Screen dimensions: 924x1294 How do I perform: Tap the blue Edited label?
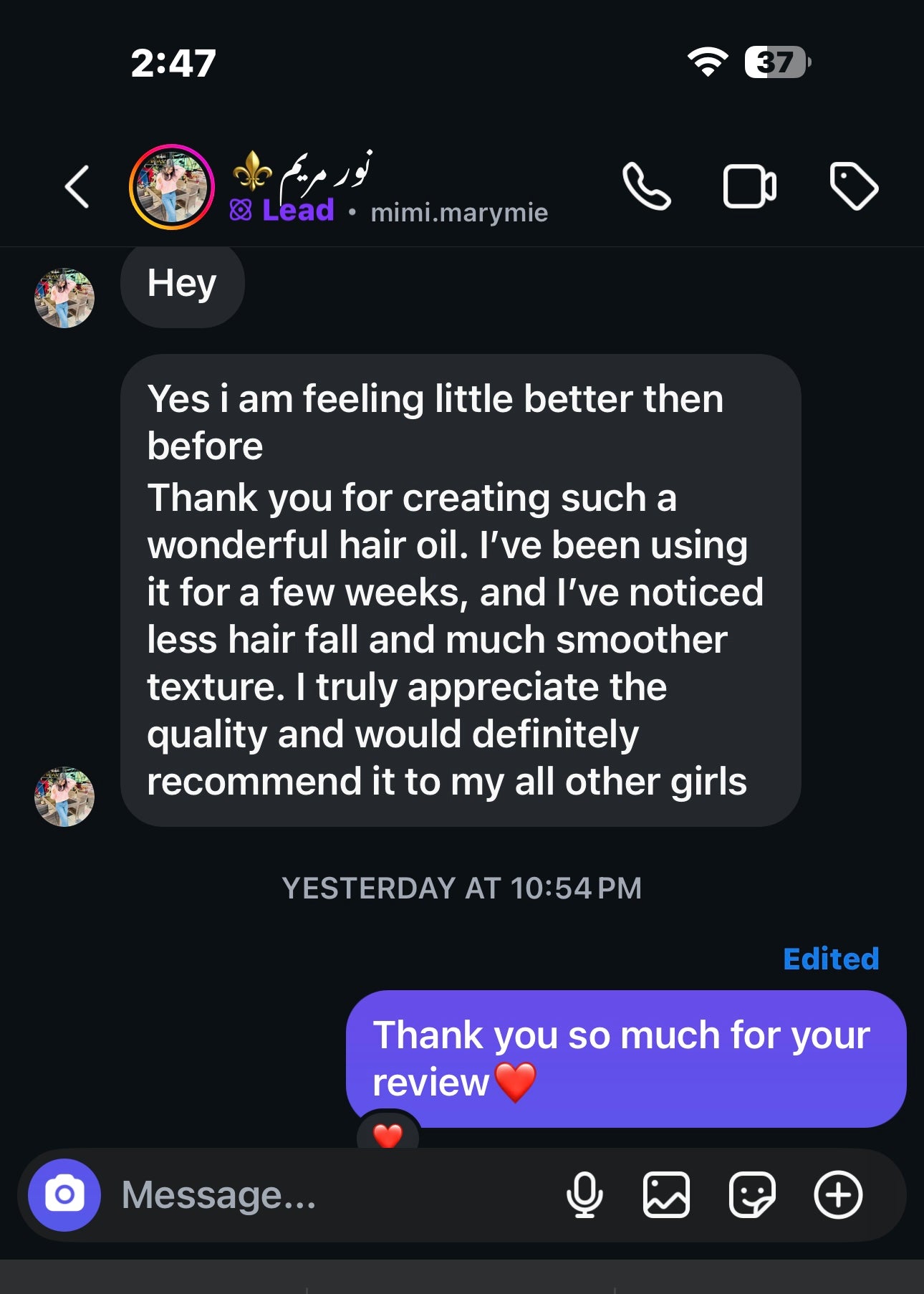pos(831,959)
